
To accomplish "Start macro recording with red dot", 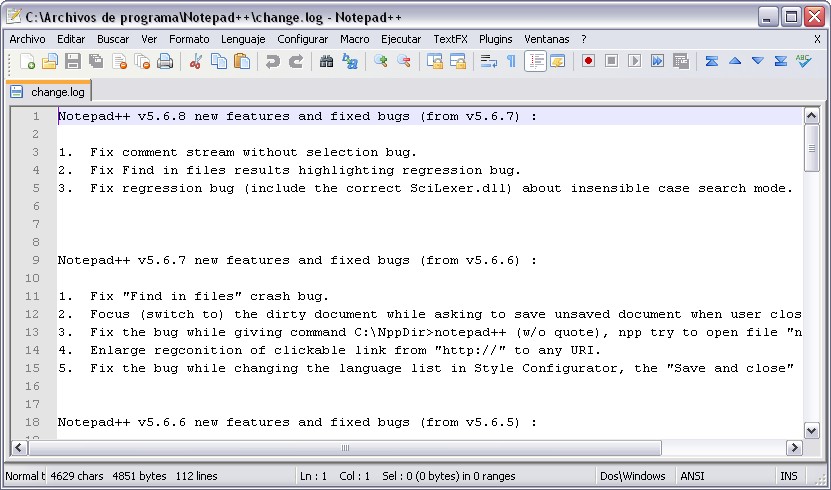I will [x=588, y=61].
